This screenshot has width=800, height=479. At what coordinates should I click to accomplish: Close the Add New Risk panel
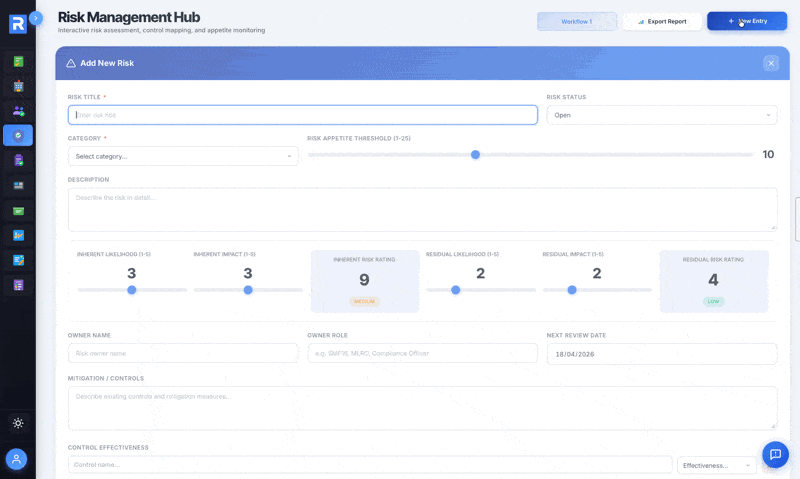click(771, 63)
